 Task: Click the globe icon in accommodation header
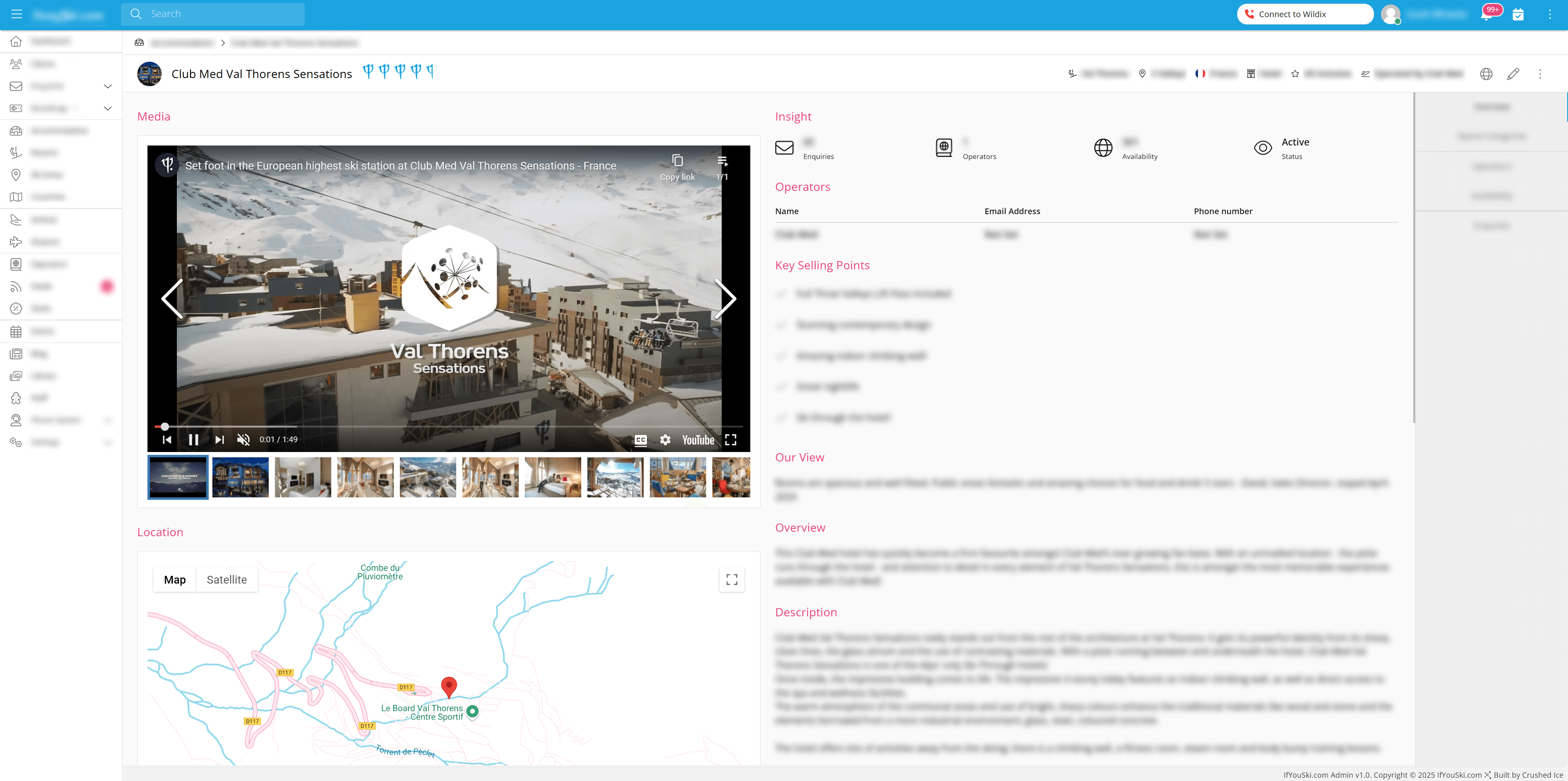pos(1486,74)
